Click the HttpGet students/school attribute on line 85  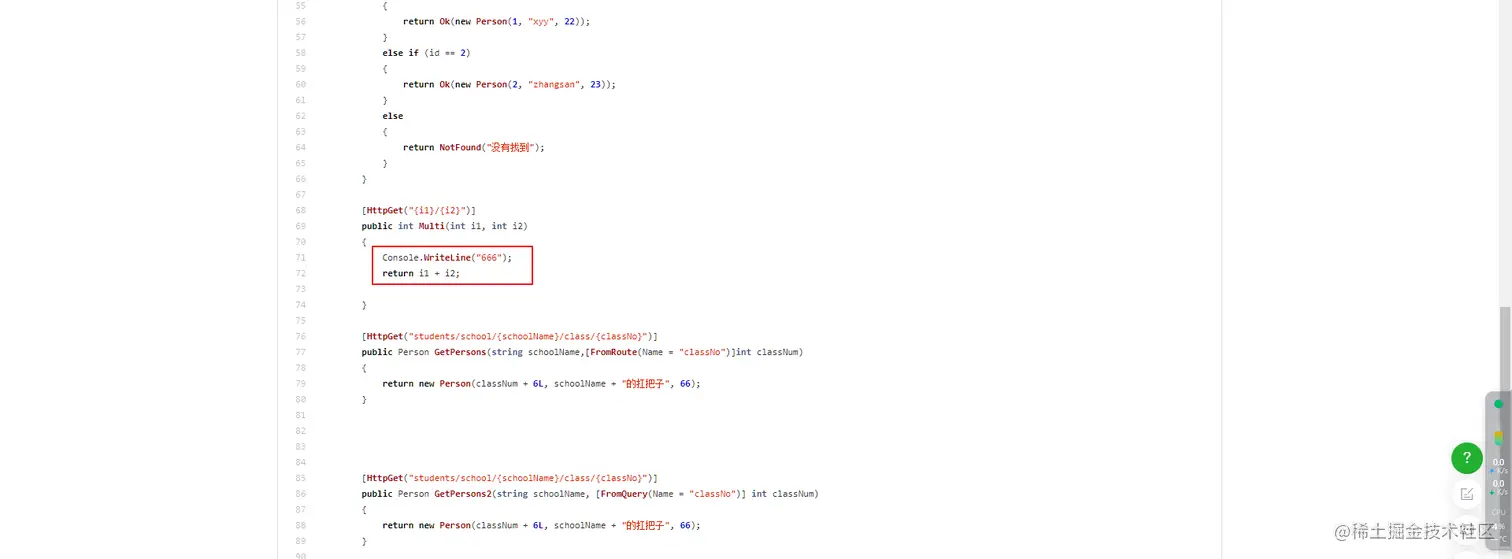pos(509,478)
